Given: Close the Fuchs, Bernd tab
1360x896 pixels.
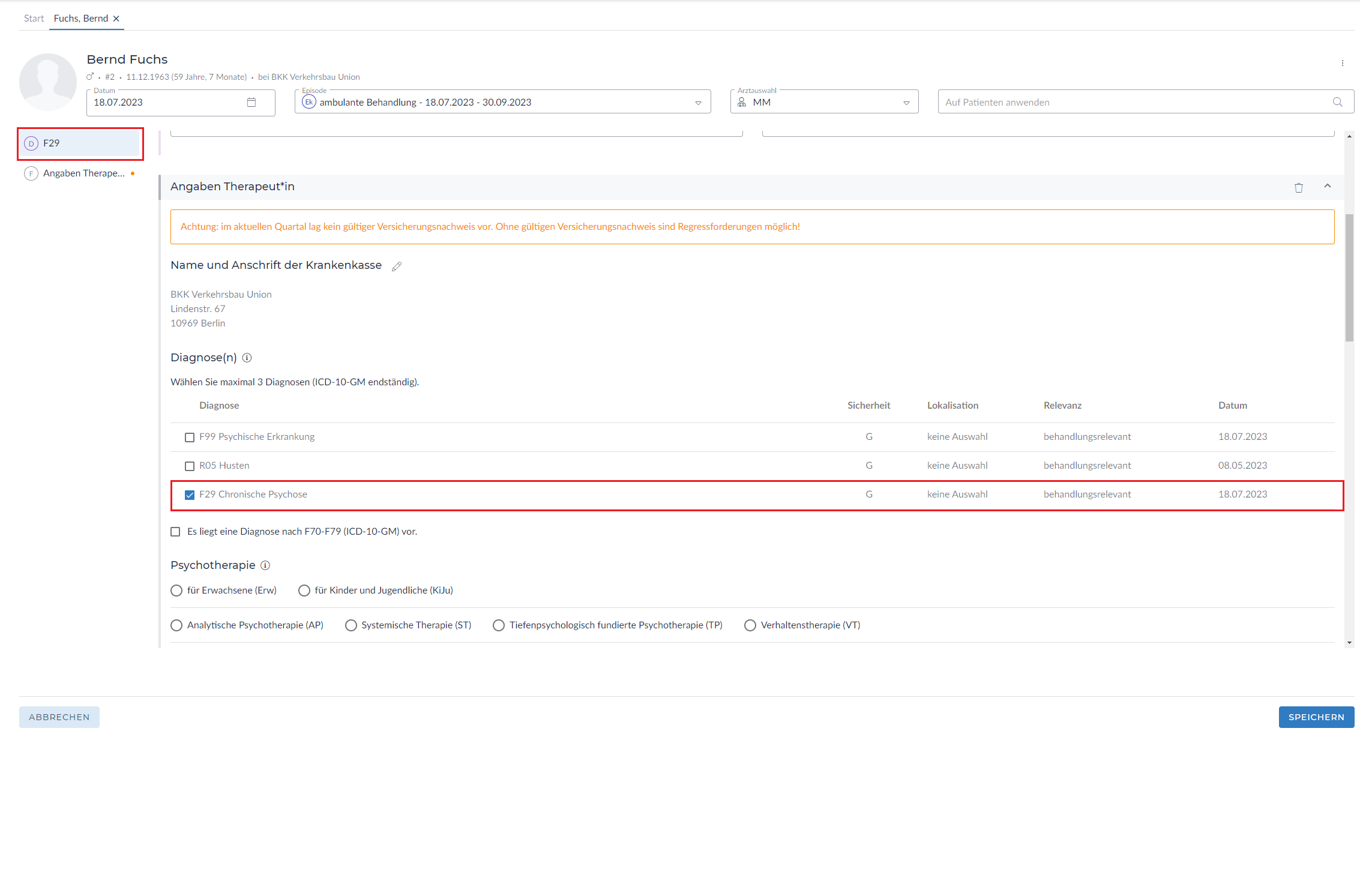Looking at the screenshot, I should [116, 19].
